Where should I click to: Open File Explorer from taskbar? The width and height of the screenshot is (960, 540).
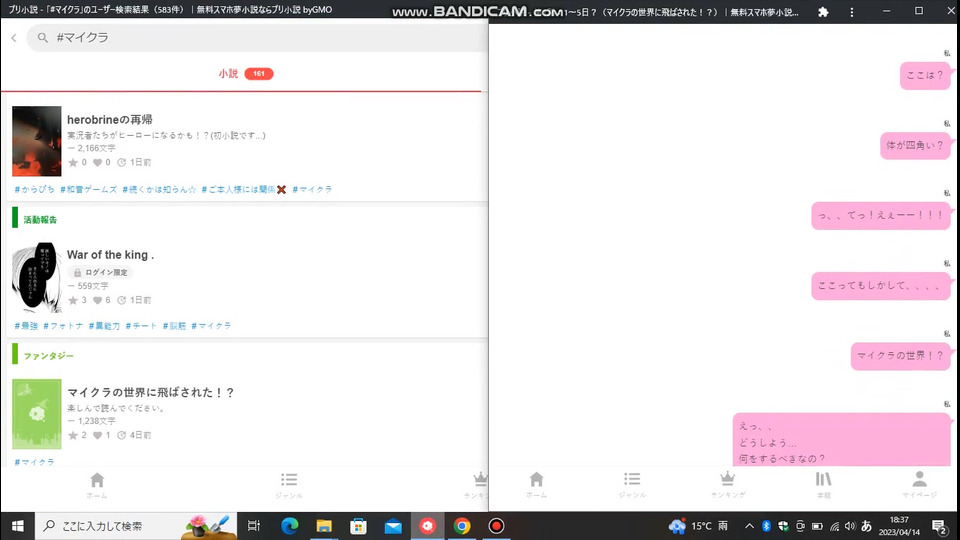pyautogui.click(x=324, y=526)
